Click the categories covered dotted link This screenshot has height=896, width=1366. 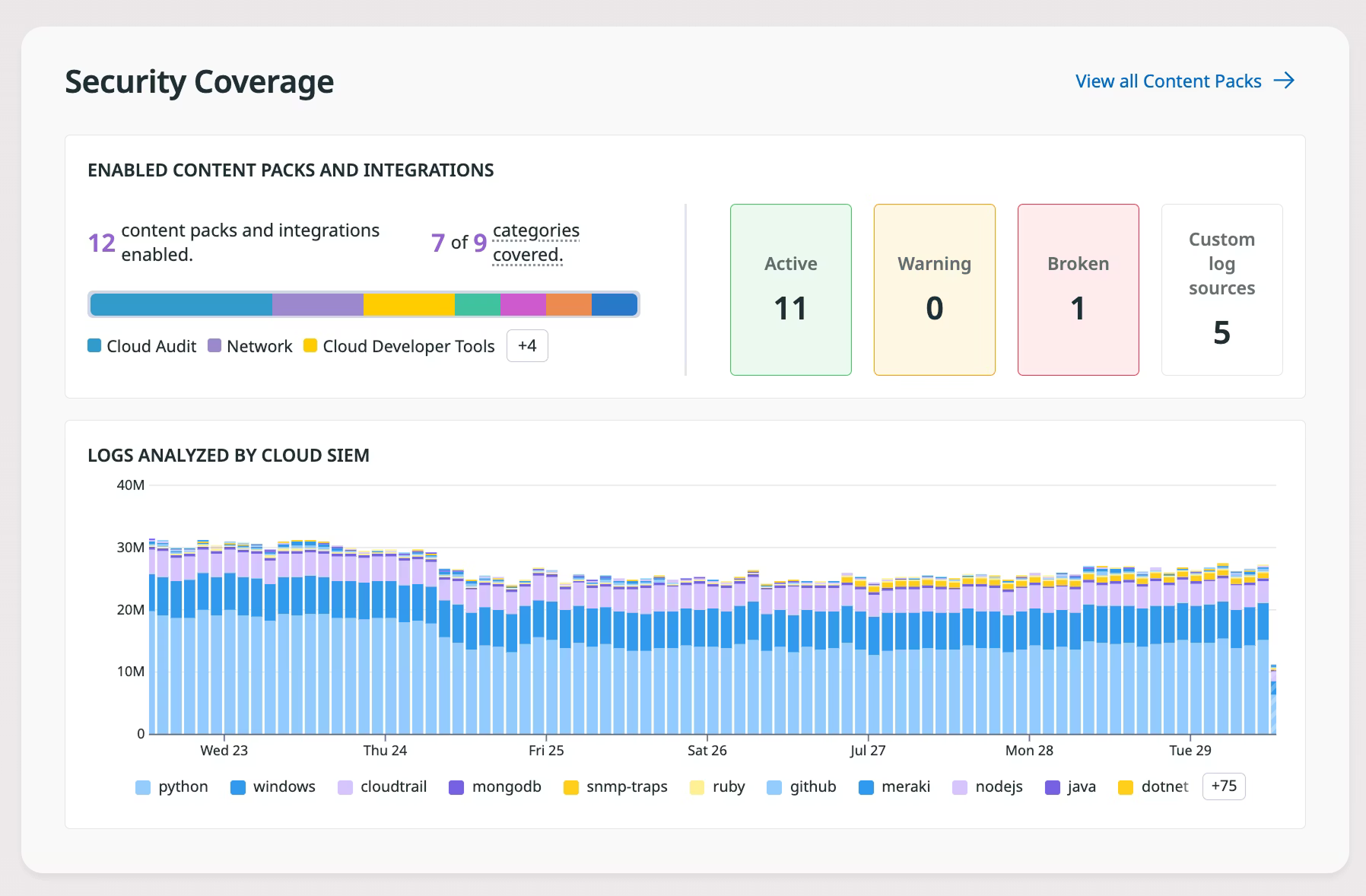point(536,243)
